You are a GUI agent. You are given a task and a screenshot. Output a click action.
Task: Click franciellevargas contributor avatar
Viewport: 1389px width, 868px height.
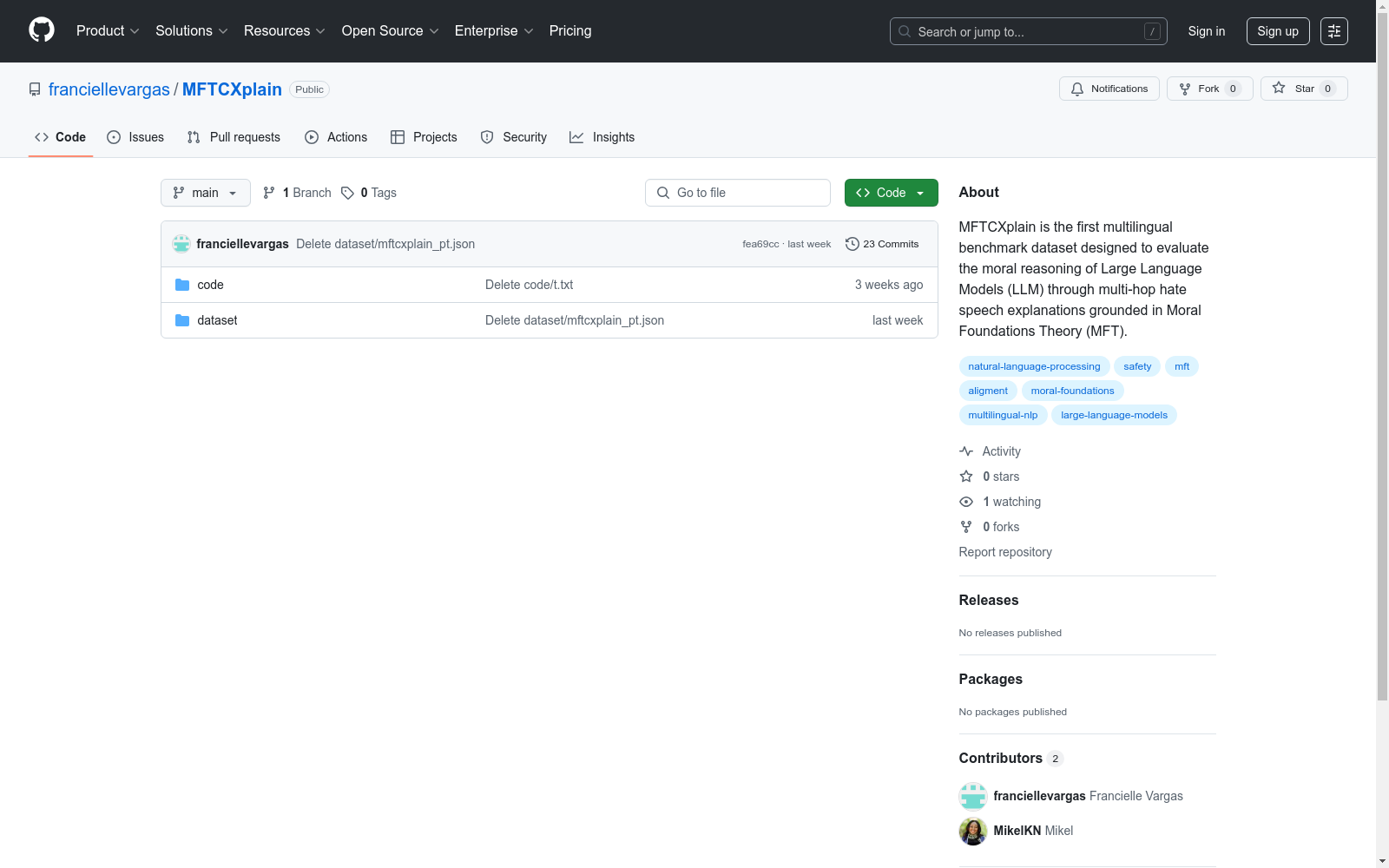tap(973, 796)
